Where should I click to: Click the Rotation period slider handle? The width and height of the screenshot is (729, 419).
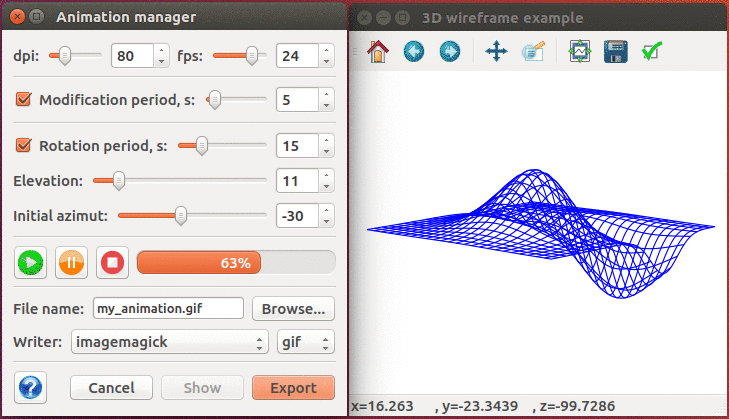tap(201, 146)
